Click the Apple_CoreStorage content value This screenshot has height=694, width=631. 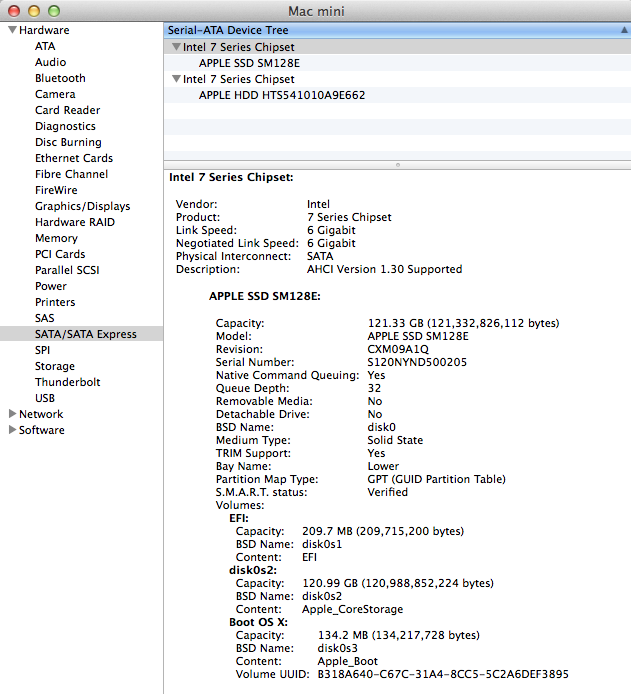coord(352,609)
